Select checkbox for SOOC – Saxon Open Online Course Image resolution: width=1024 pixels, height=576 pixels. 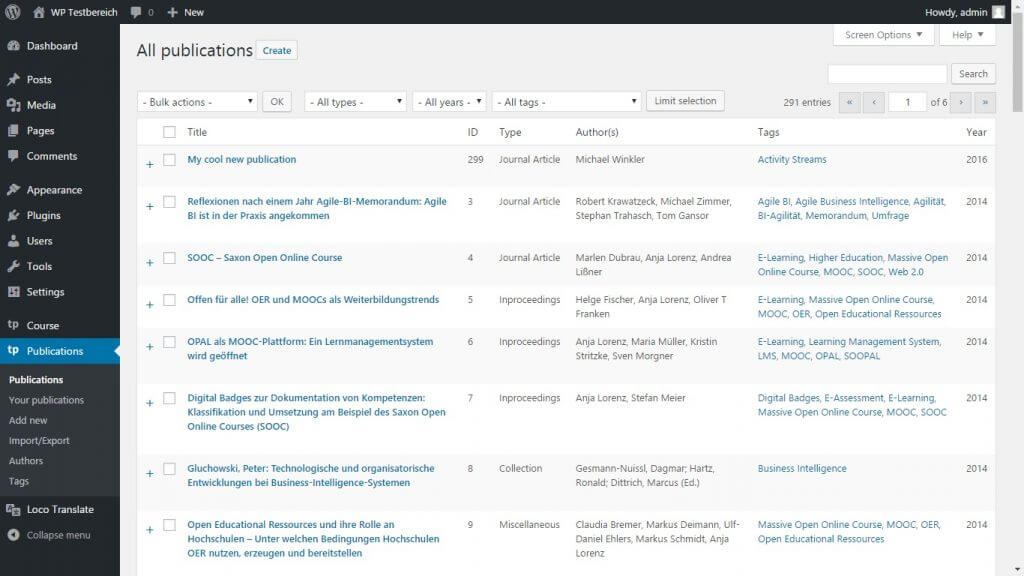click(169, 258)
